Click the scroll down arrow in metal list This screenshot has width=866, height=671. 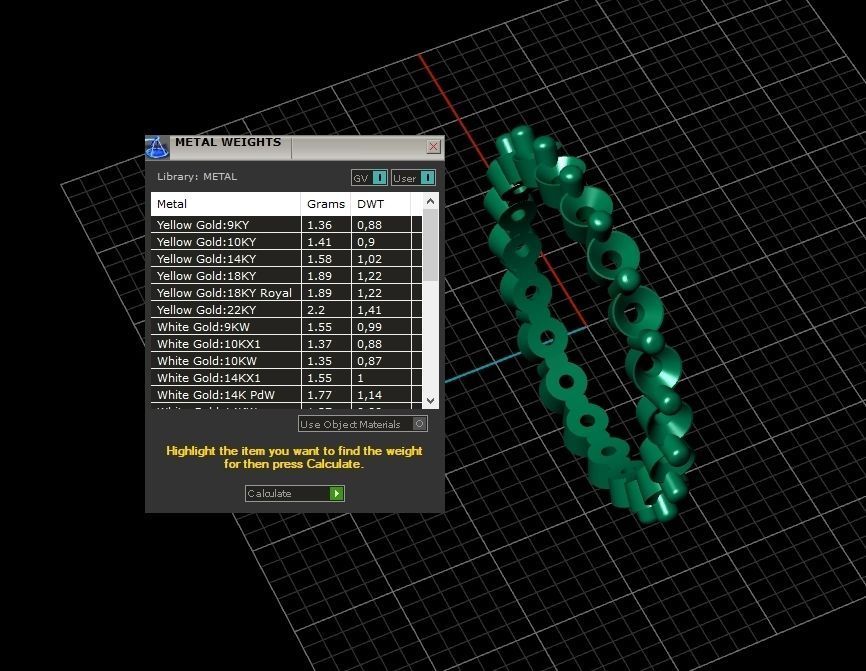(431, 400)
